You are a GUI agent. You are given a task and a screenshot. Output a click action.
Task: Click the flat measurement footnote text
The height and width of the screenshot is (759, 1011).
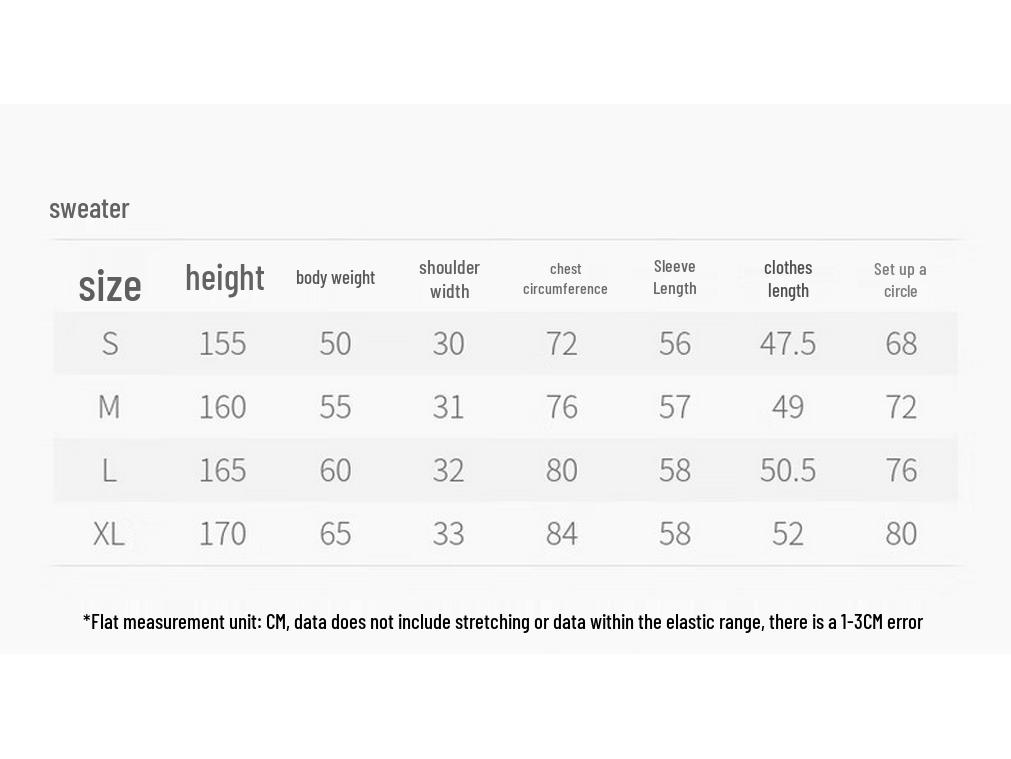[503, 622]
